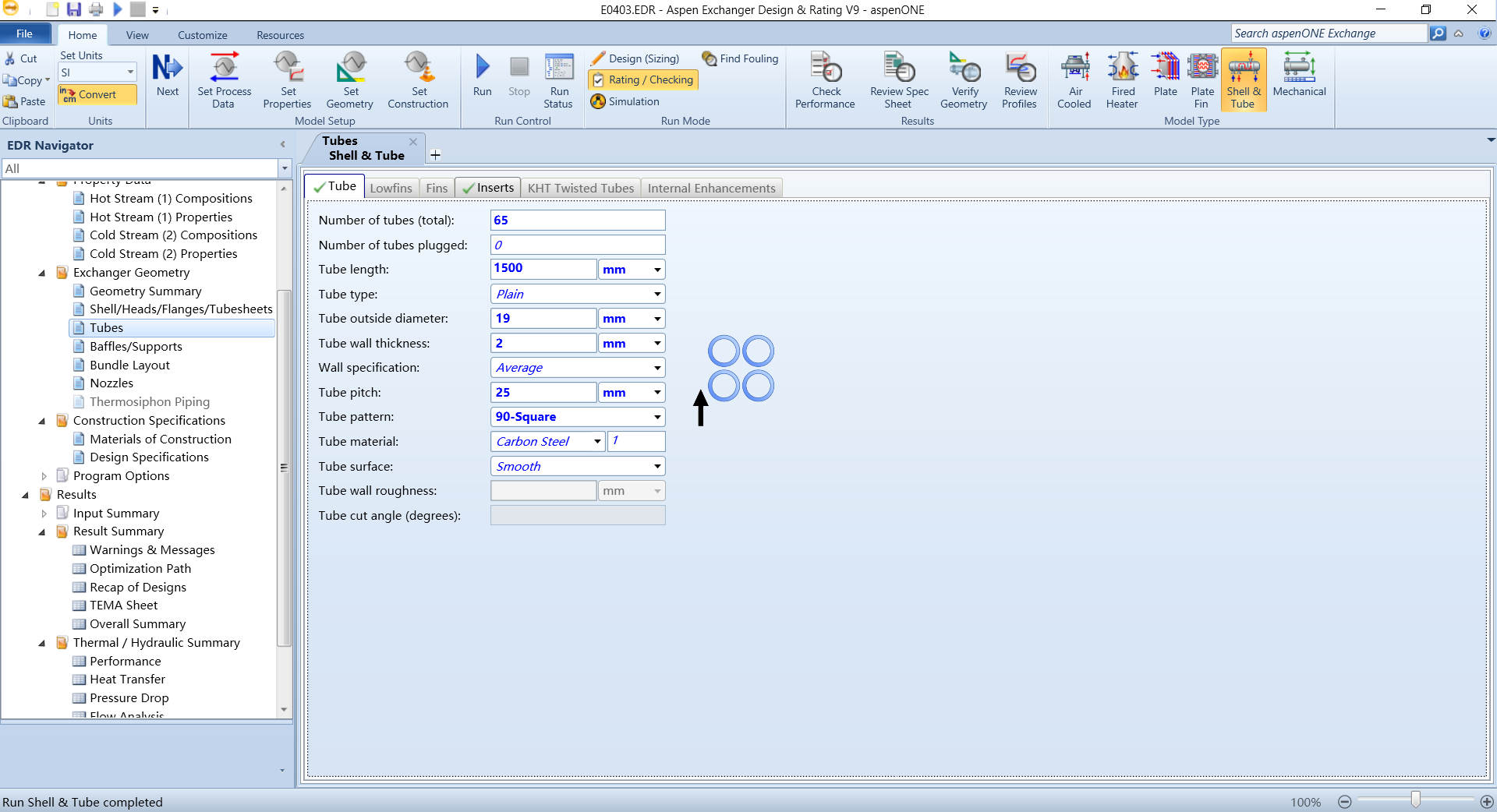The width and height of the screenshot is (1497, 812).
Task: Click the zoom in plus button
Action: pyautogui.click(x=1487, y=802)
